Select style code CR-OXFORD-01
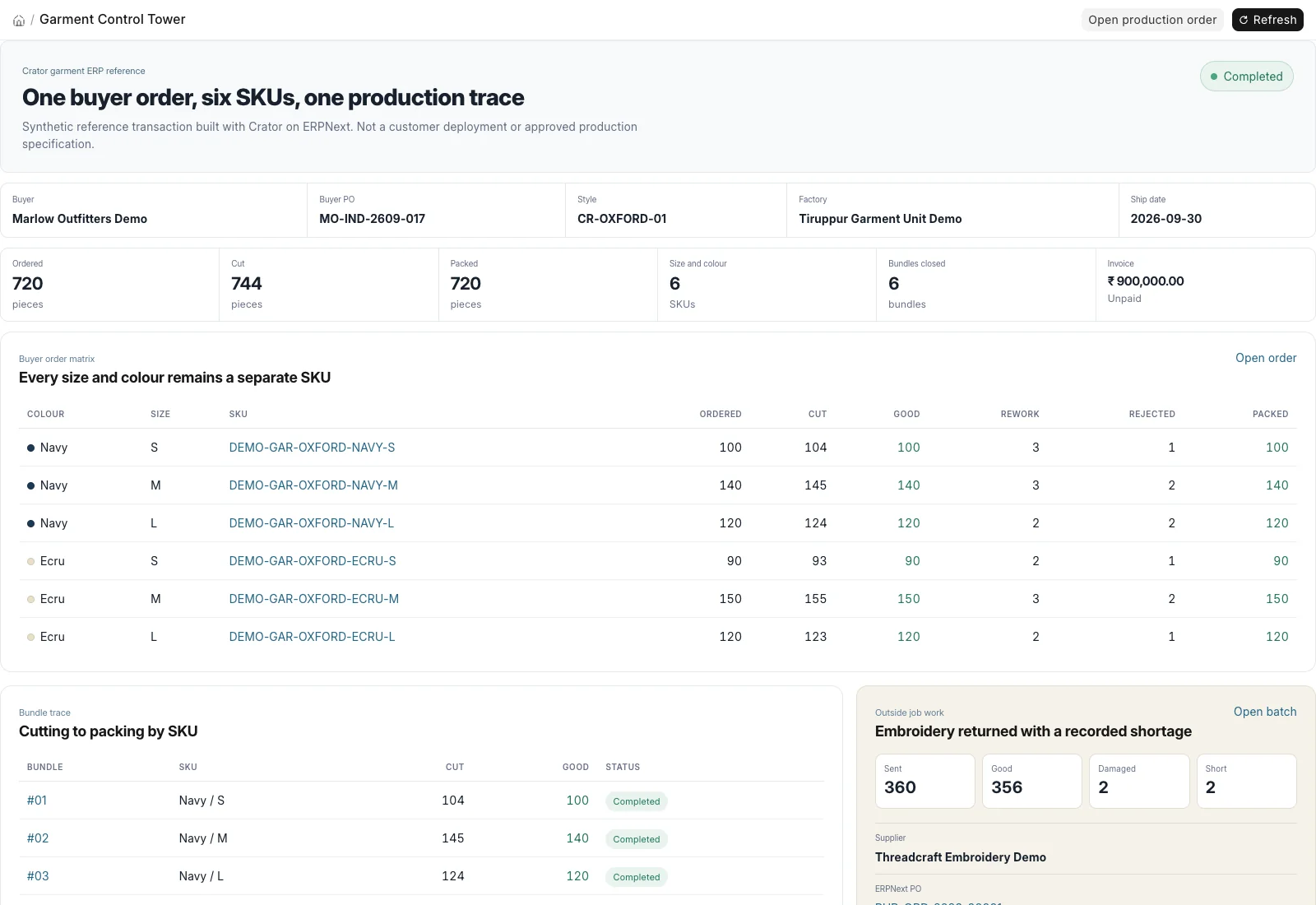The width and height of the screenshot is (1316, 905). 622,219
